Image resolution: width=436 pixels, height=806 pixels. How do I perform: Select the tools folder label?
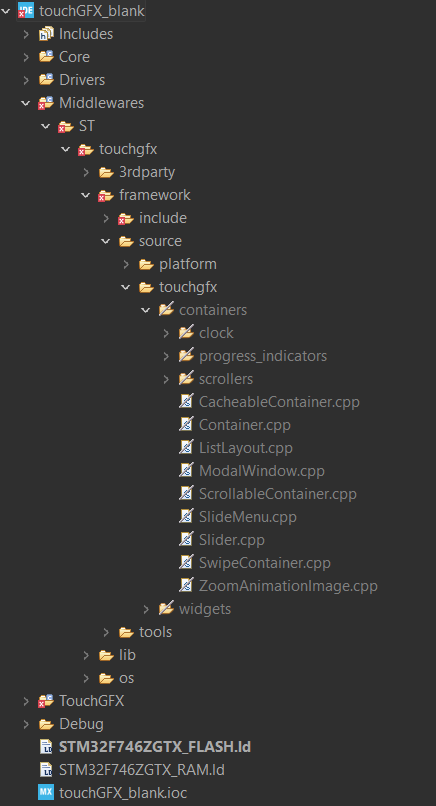pos(155,632)
